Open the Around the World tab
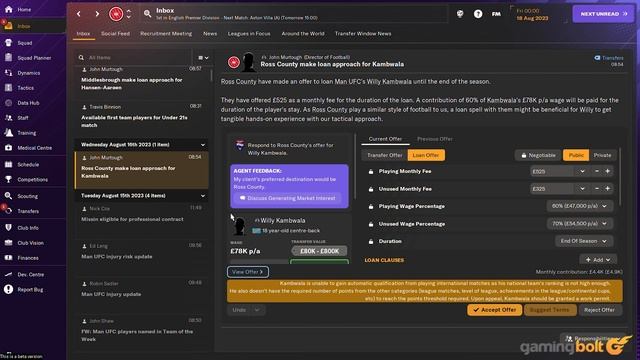Viewport: 640px width, 360px height. [x=303, y=33]
